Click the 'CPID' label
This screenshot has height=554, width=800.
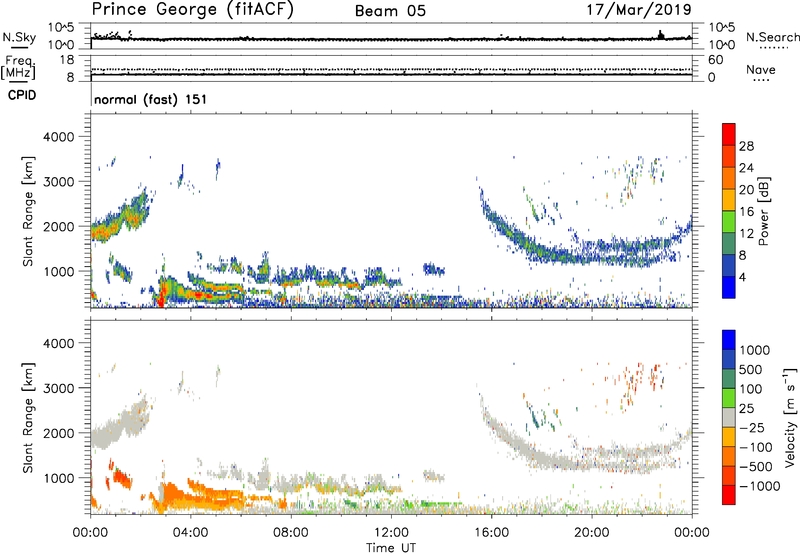coord(22,95)
